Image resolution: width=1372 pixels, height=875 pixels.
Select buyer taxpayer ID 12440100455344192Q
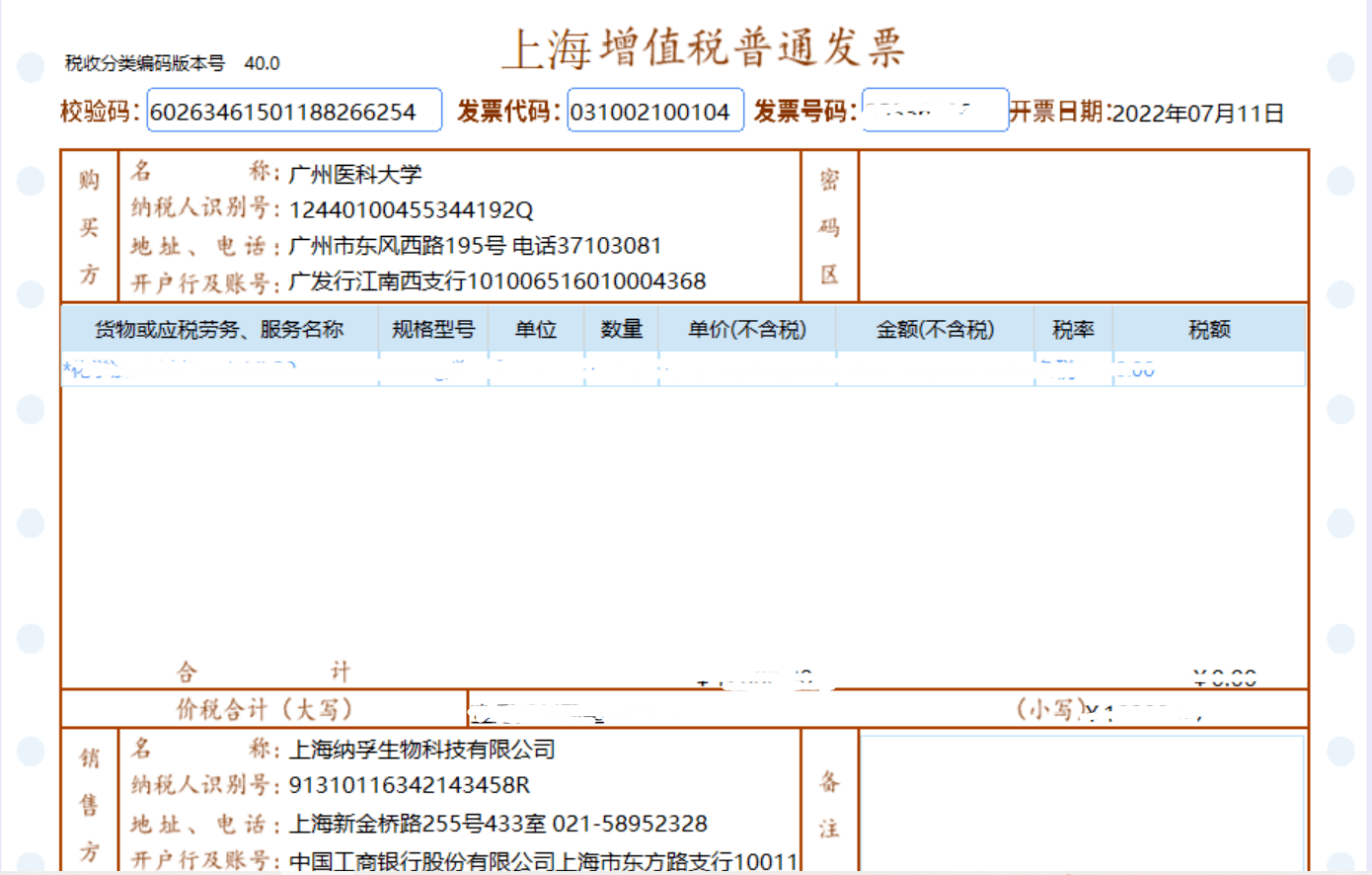tap(411, 210)
